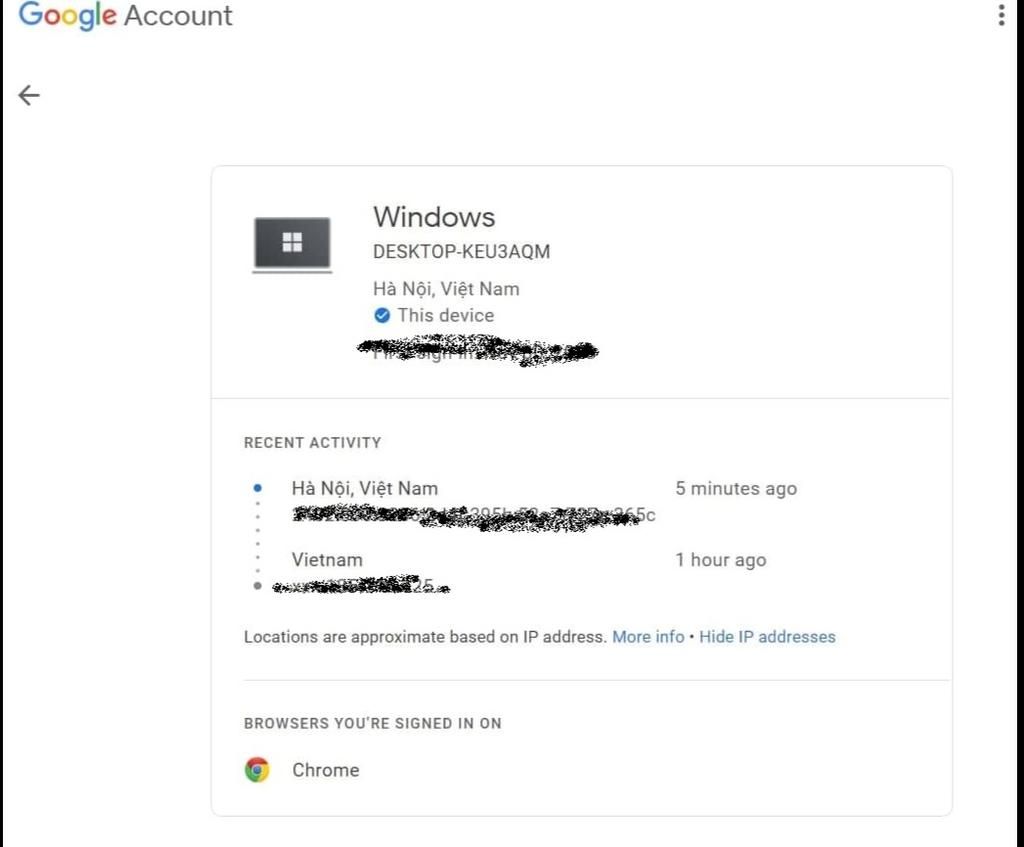The width and height of the screenshot is (1024, 847).
Task: Click the blue dot for latest activity
Action: [257, 488]
